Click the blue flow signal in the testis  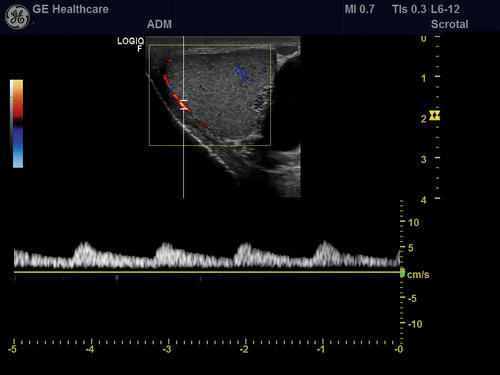pos(242,74)
